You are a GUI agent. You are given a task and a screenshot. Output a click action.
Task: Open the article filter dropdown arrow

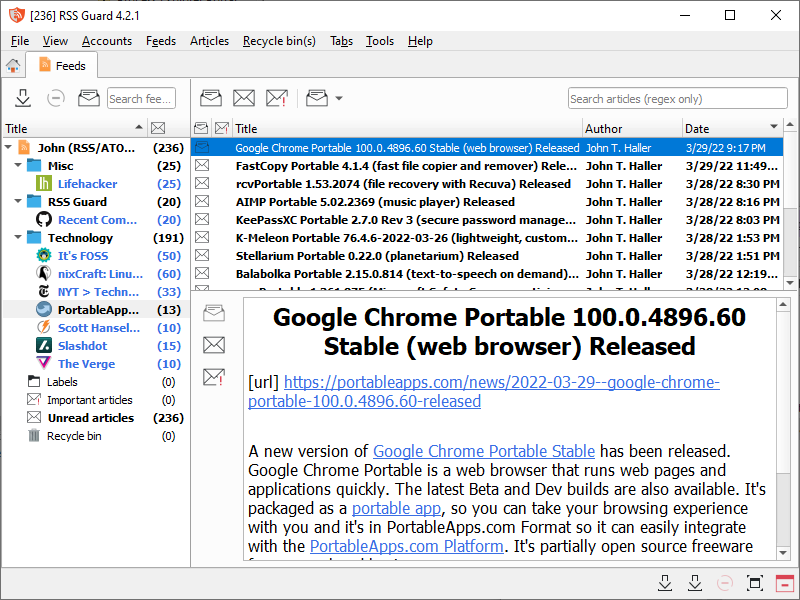pyautogui.click(x=339, y=98)
